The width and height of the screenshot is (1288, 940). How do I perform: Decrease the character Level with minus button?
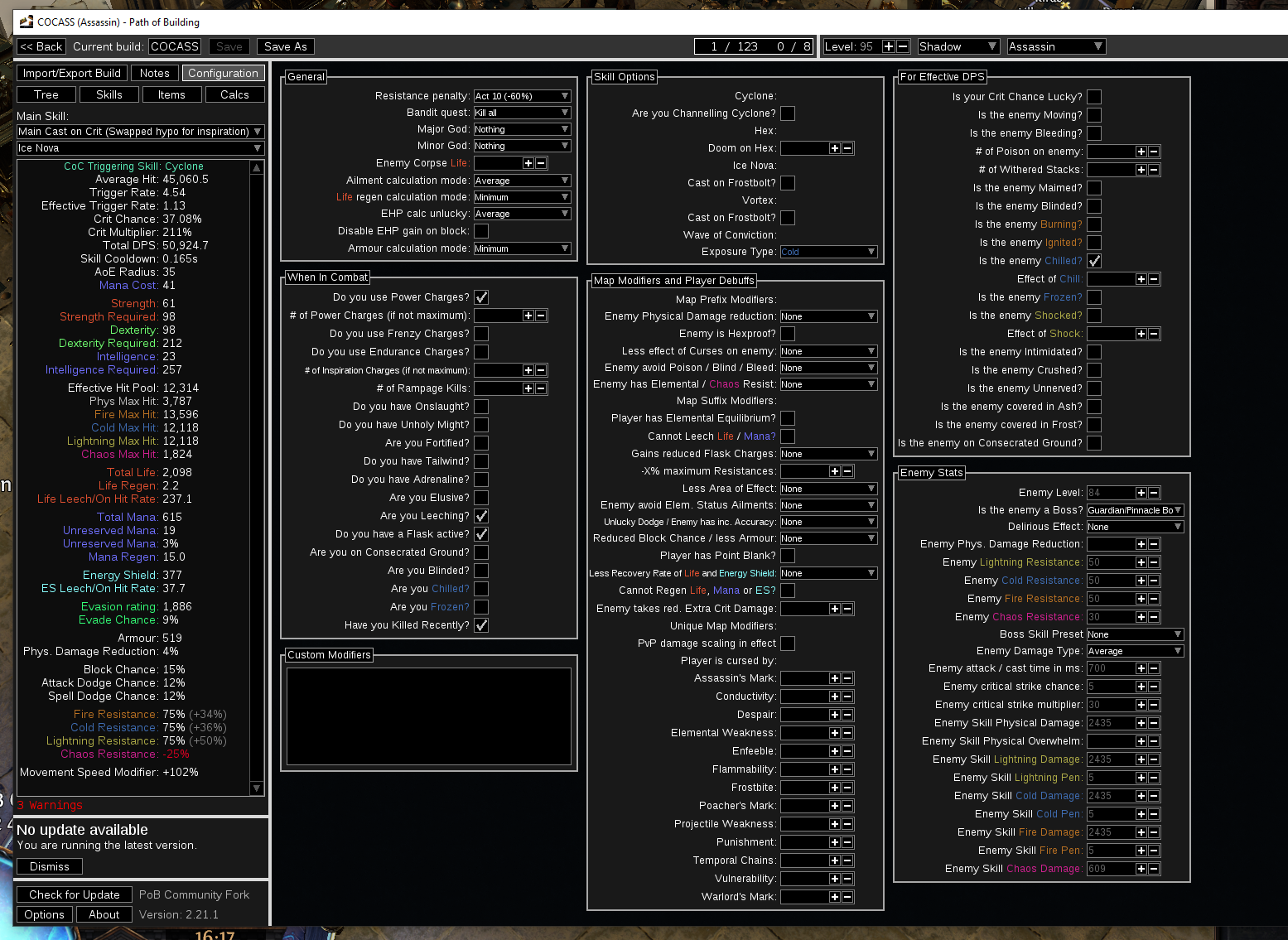pyautogui.click(x=903, y=46)
